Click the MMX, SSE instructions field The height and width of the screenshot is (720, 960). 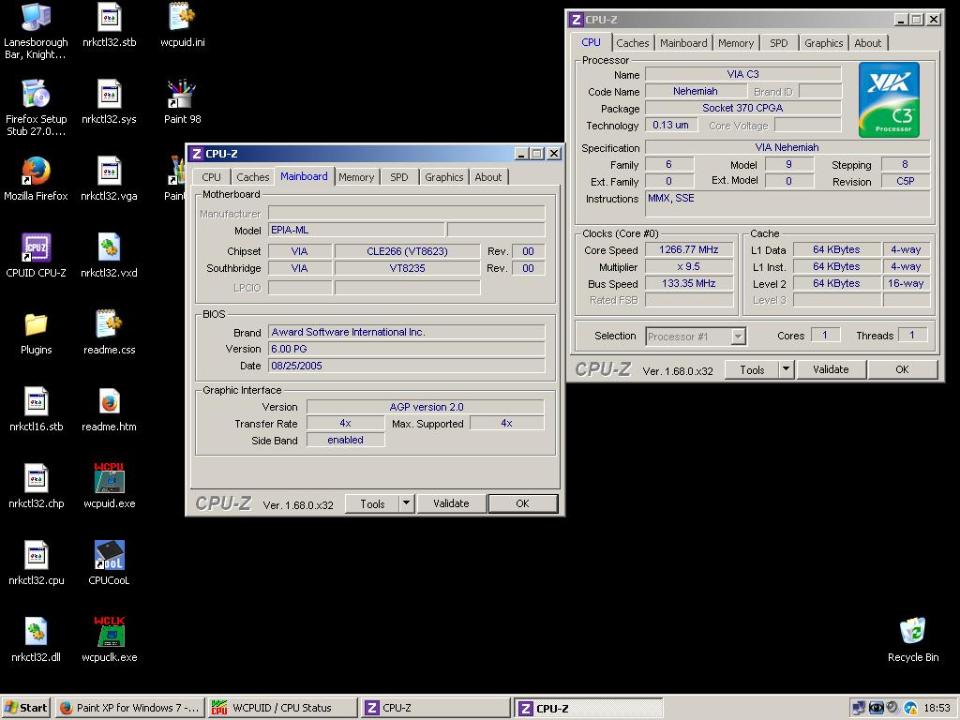[x=787, y=204]
